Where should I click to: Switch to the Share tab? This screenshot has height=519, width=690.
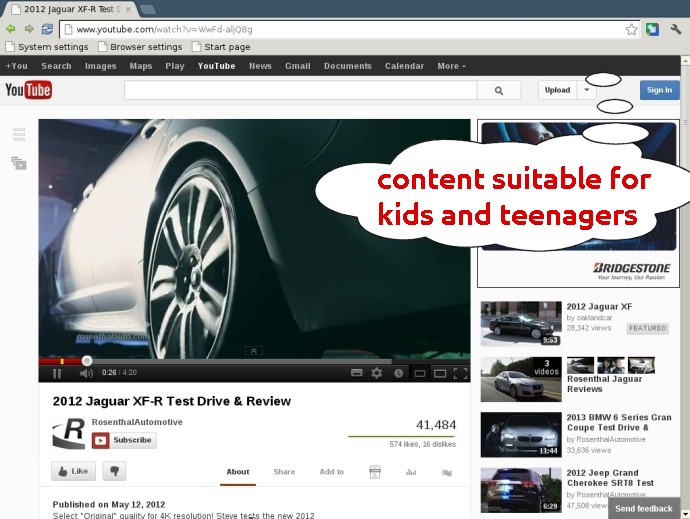pyautogui.click(x=284, y=472)
